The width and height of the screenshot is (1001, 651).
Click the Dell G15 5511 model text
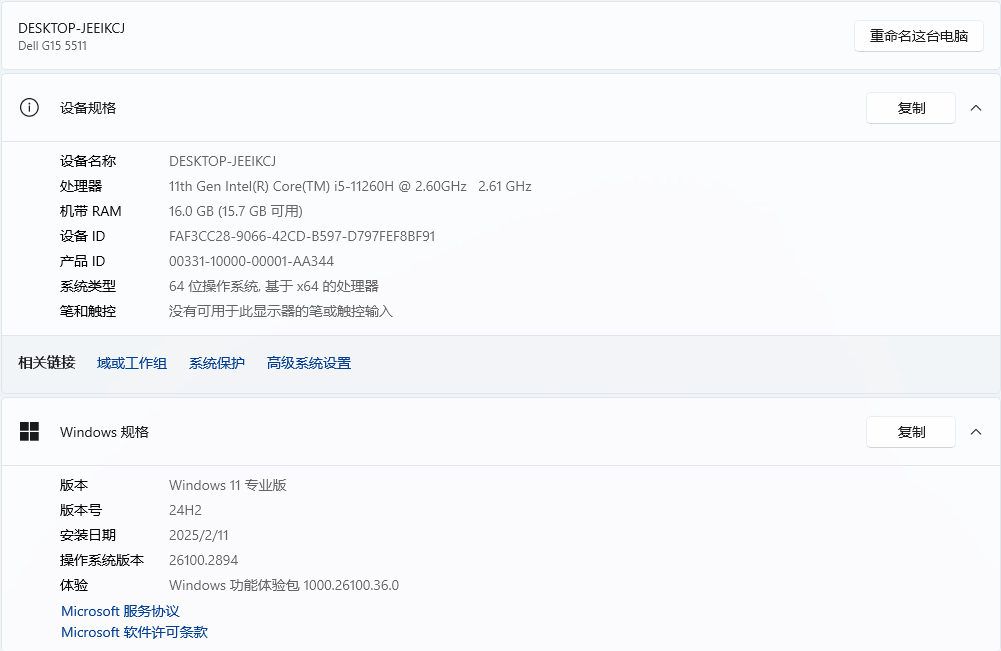(x=52, y=46)
